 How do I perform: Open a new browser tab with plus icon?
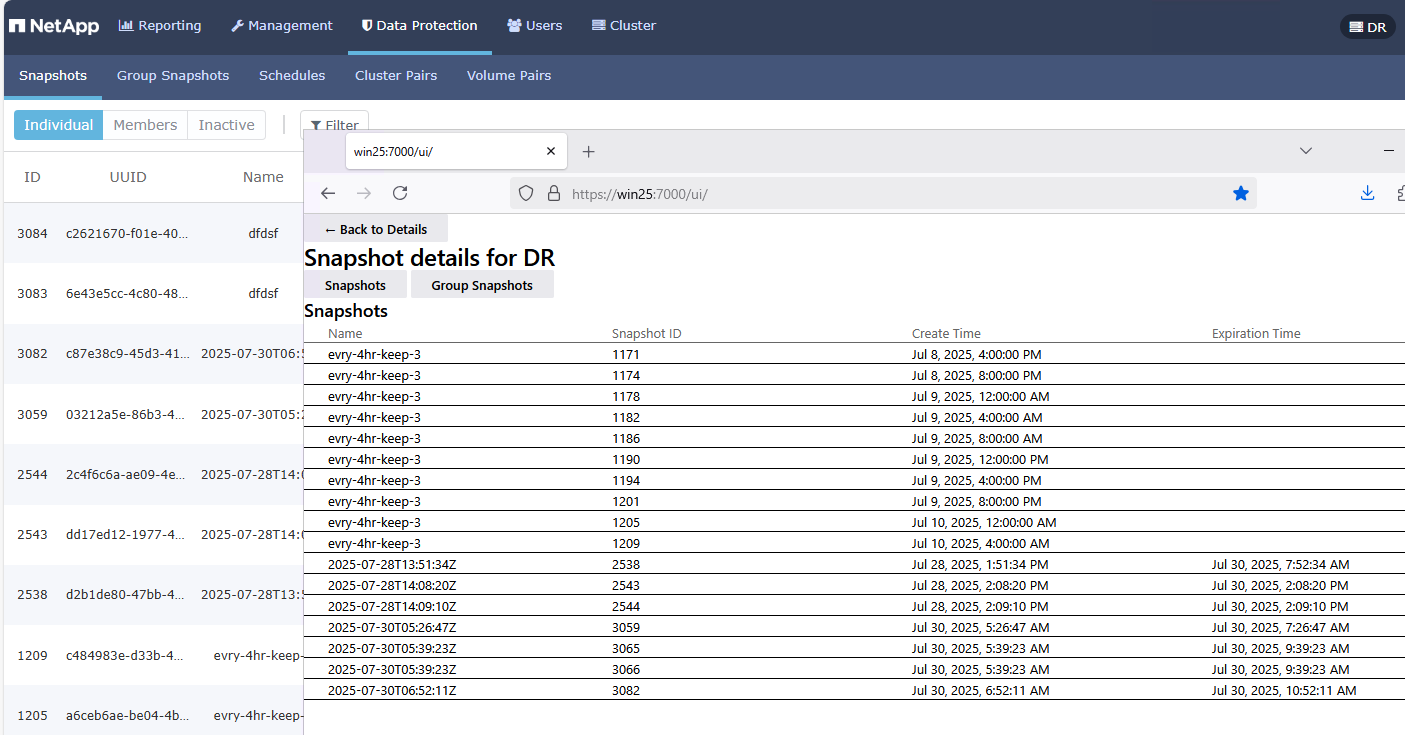coord(589,151)
